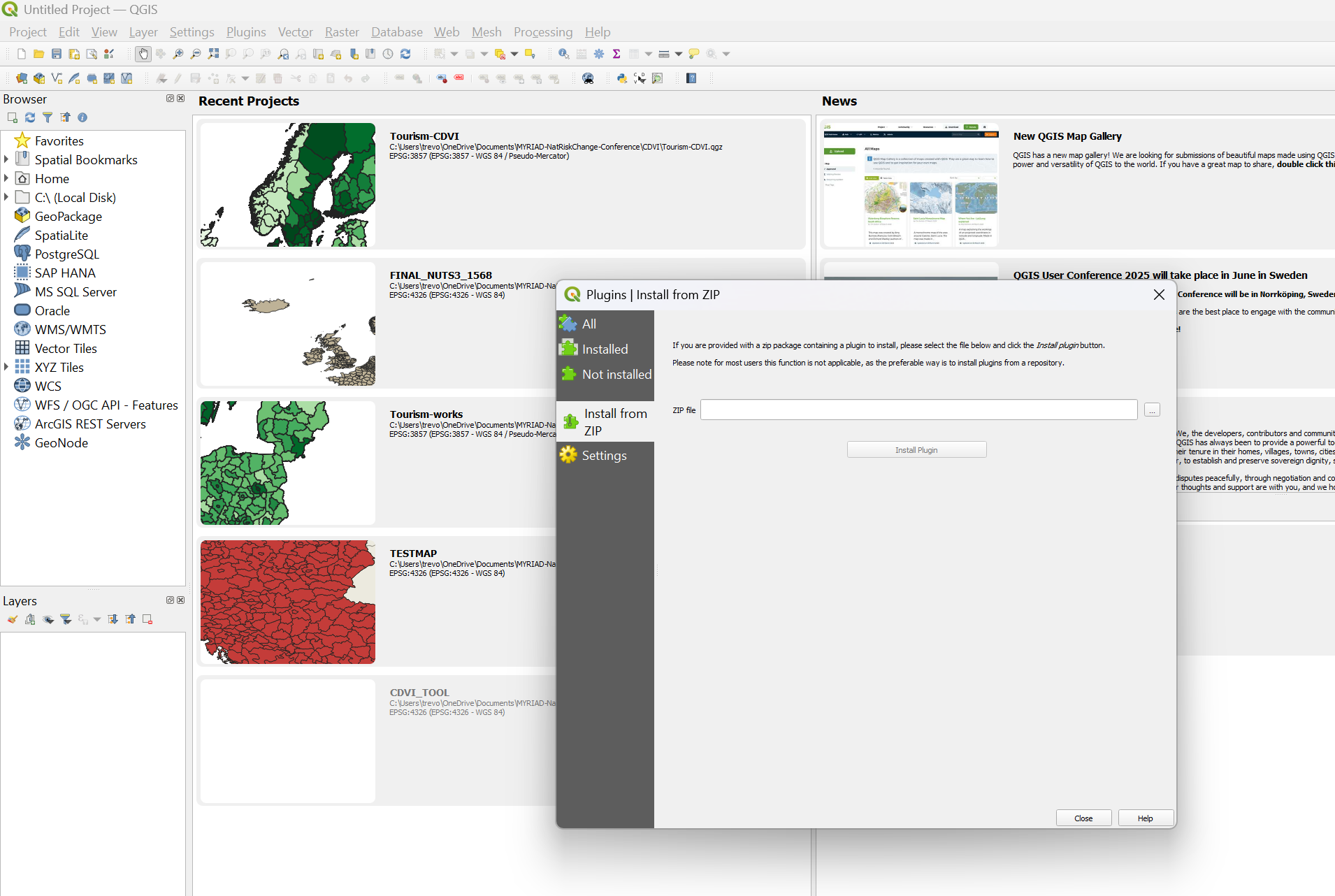Create a new project via toolbar icon
Screen dimensions: 1335x896
22,54
